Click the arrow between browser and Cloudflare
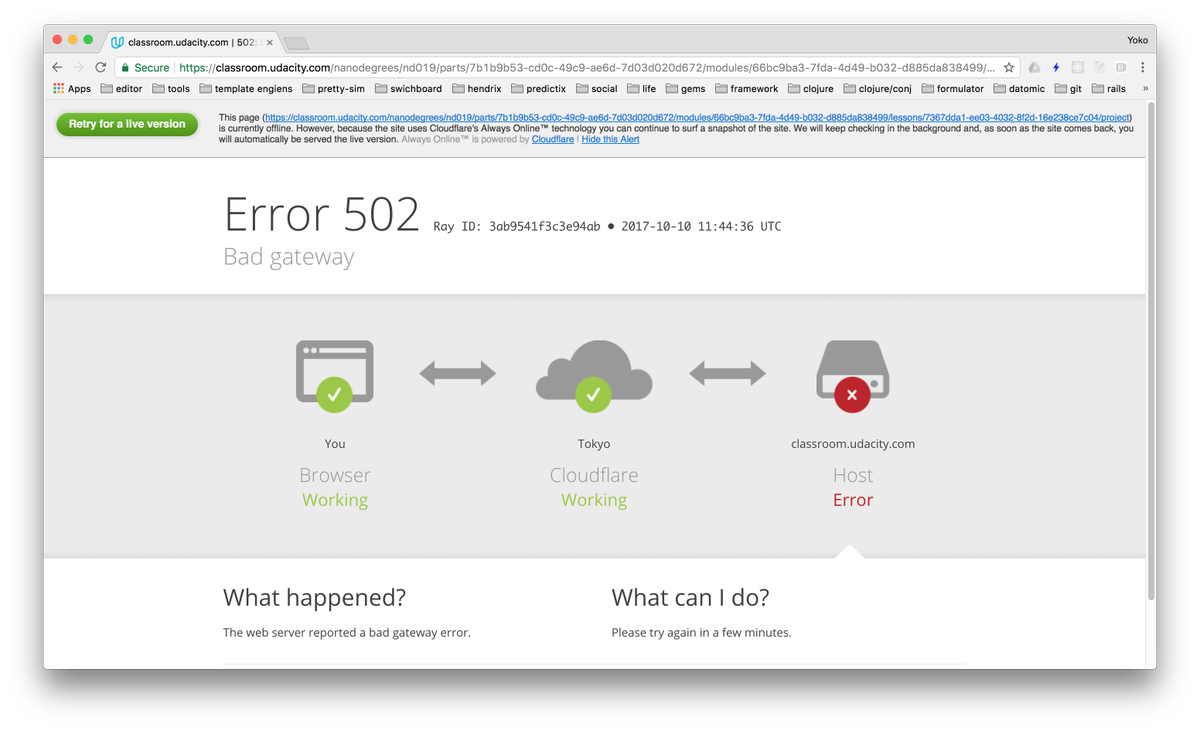The width and height of the screenshot is (1200, 731). pos(457,373)
